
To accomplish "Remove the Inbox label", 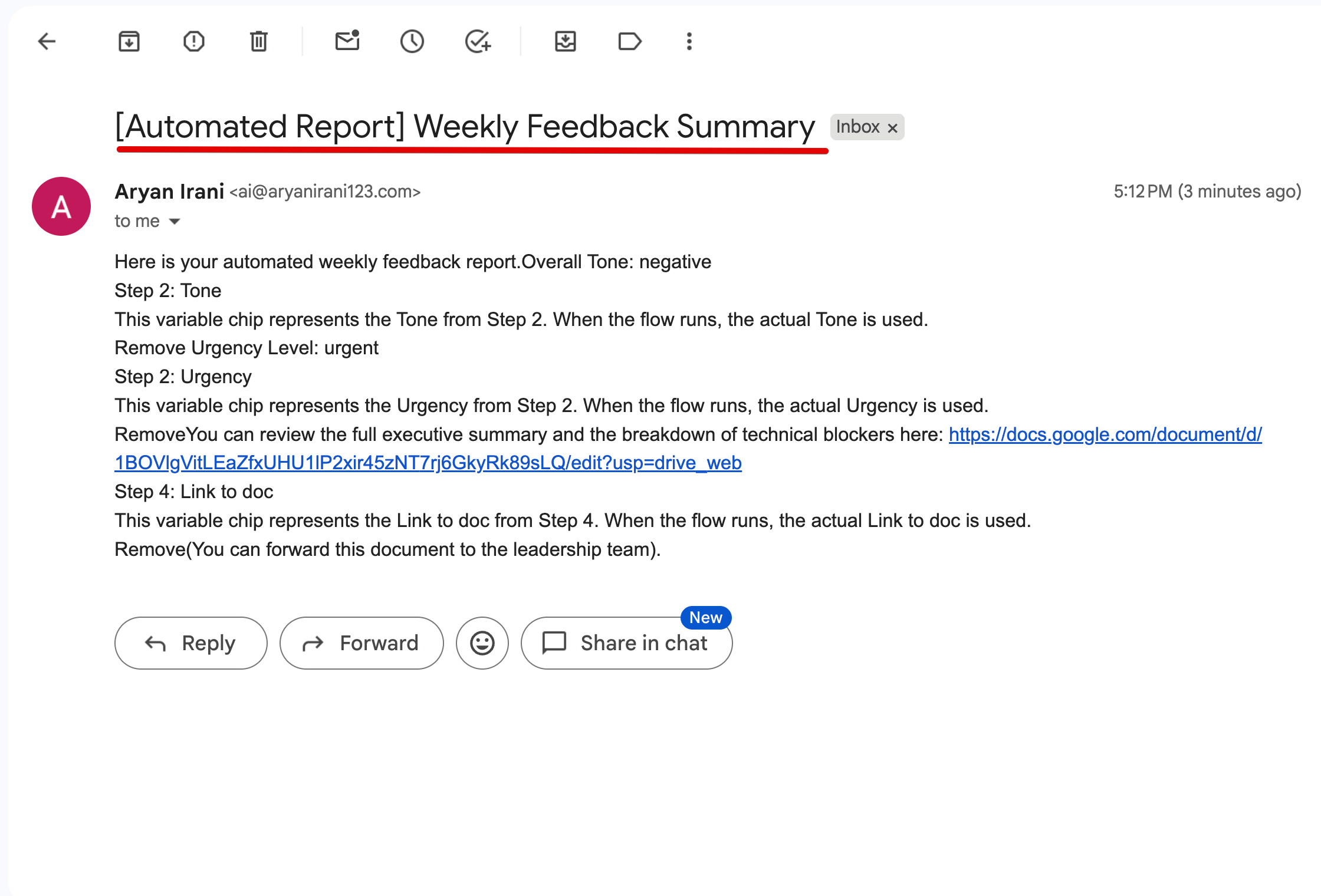I will coord(893,128).
